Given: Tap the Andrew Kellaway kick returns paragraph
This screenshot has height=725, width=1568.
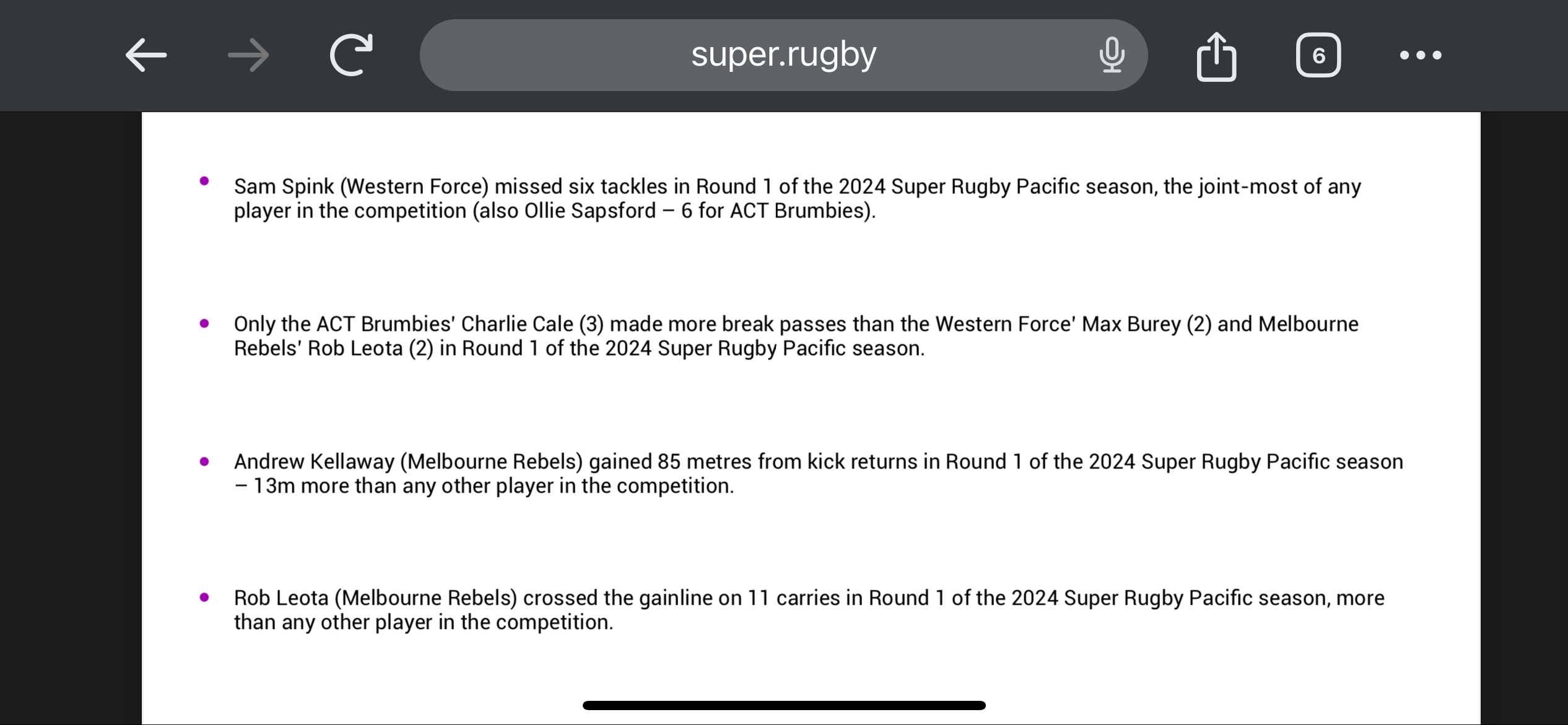Looking at the screenshot, I should [x=819, y=473].
